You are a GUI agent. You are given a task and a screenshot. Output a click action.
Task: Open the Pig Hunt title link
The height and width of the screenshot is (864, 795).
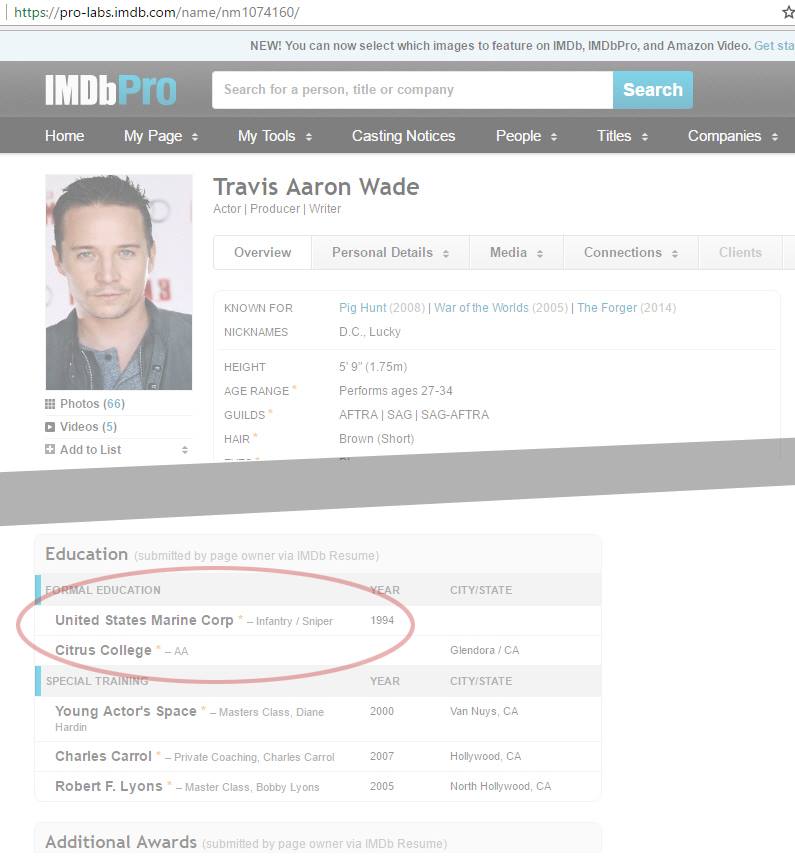(362, 308)
